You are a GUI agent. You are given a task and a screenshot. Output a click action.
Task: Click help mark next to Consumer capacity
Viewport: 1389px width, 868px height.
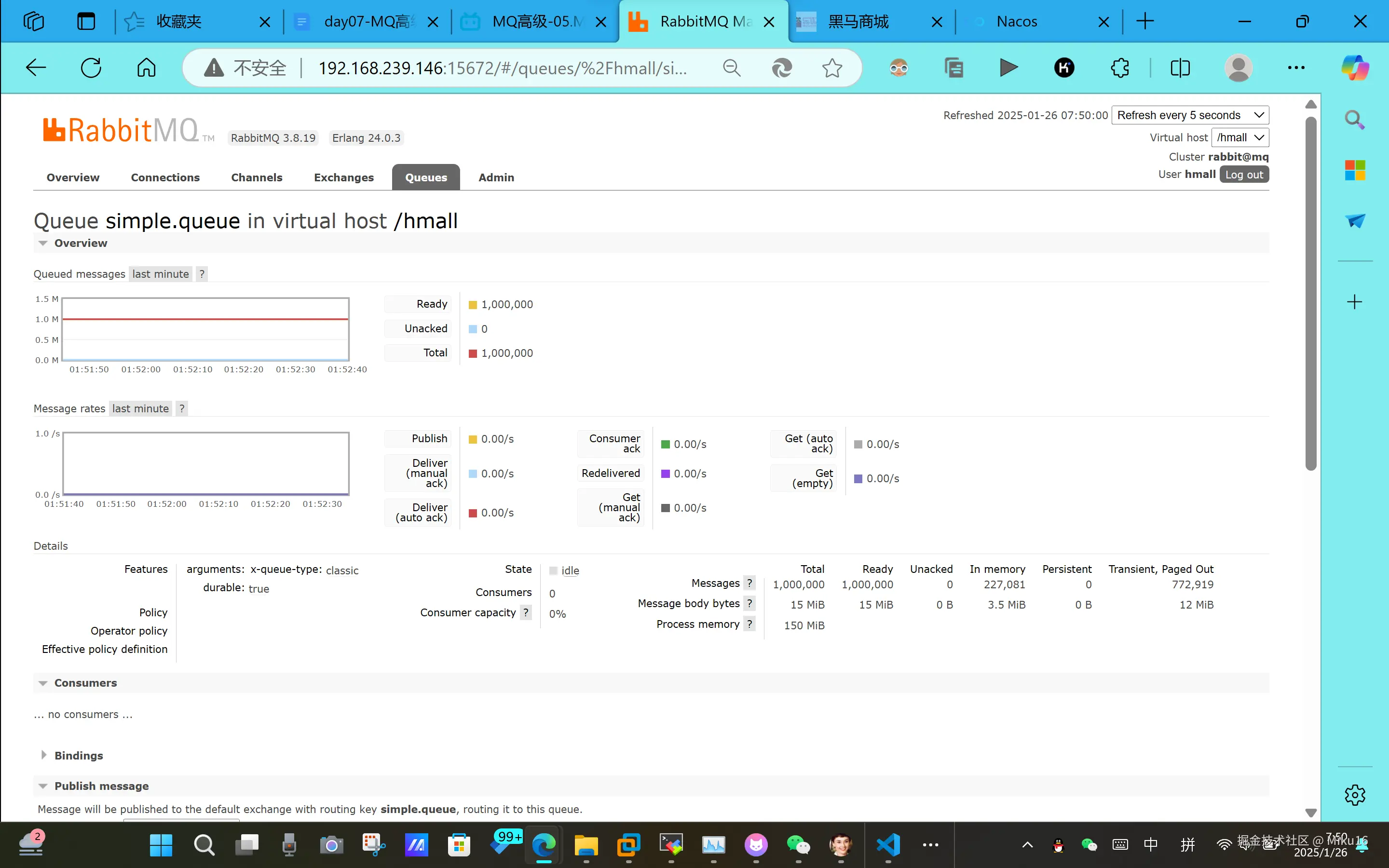[526, 612]
